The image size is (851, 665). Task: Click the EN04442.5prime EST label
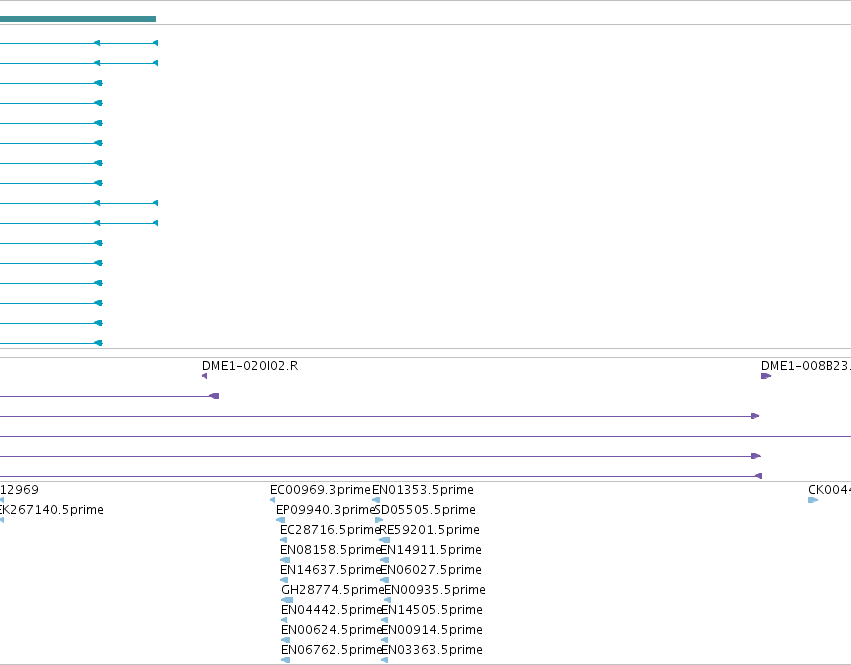coord(332,610)
